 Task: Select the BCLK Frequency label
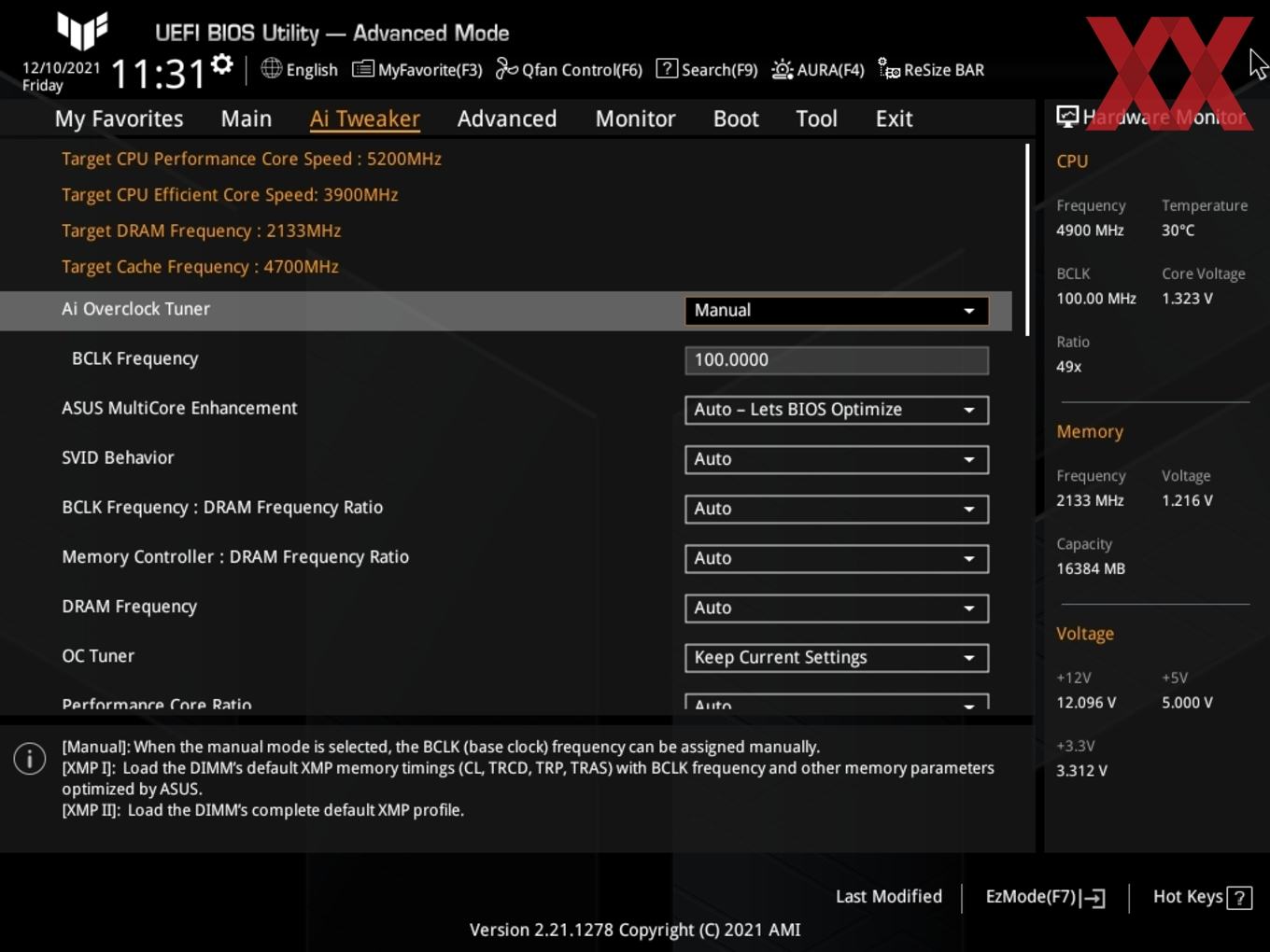(x=134, y=358)
